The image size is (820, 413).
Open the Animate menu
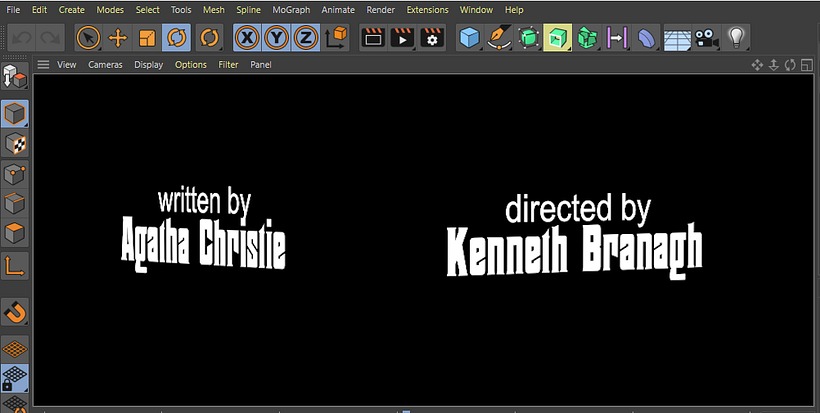point(338,10)
